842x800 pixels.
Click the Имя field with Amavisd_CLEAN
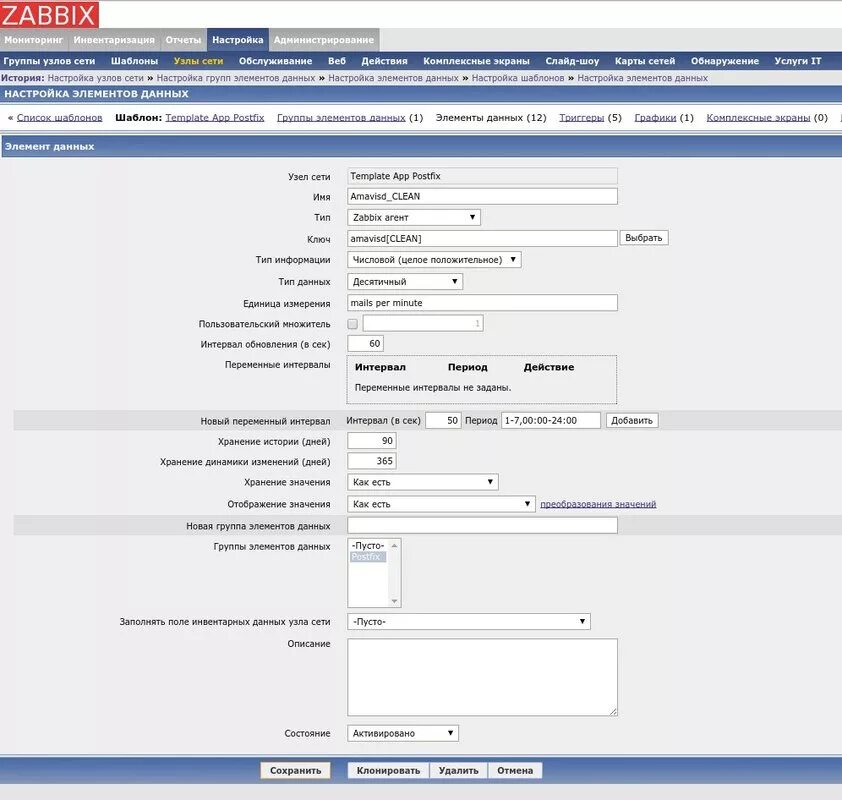482,197
